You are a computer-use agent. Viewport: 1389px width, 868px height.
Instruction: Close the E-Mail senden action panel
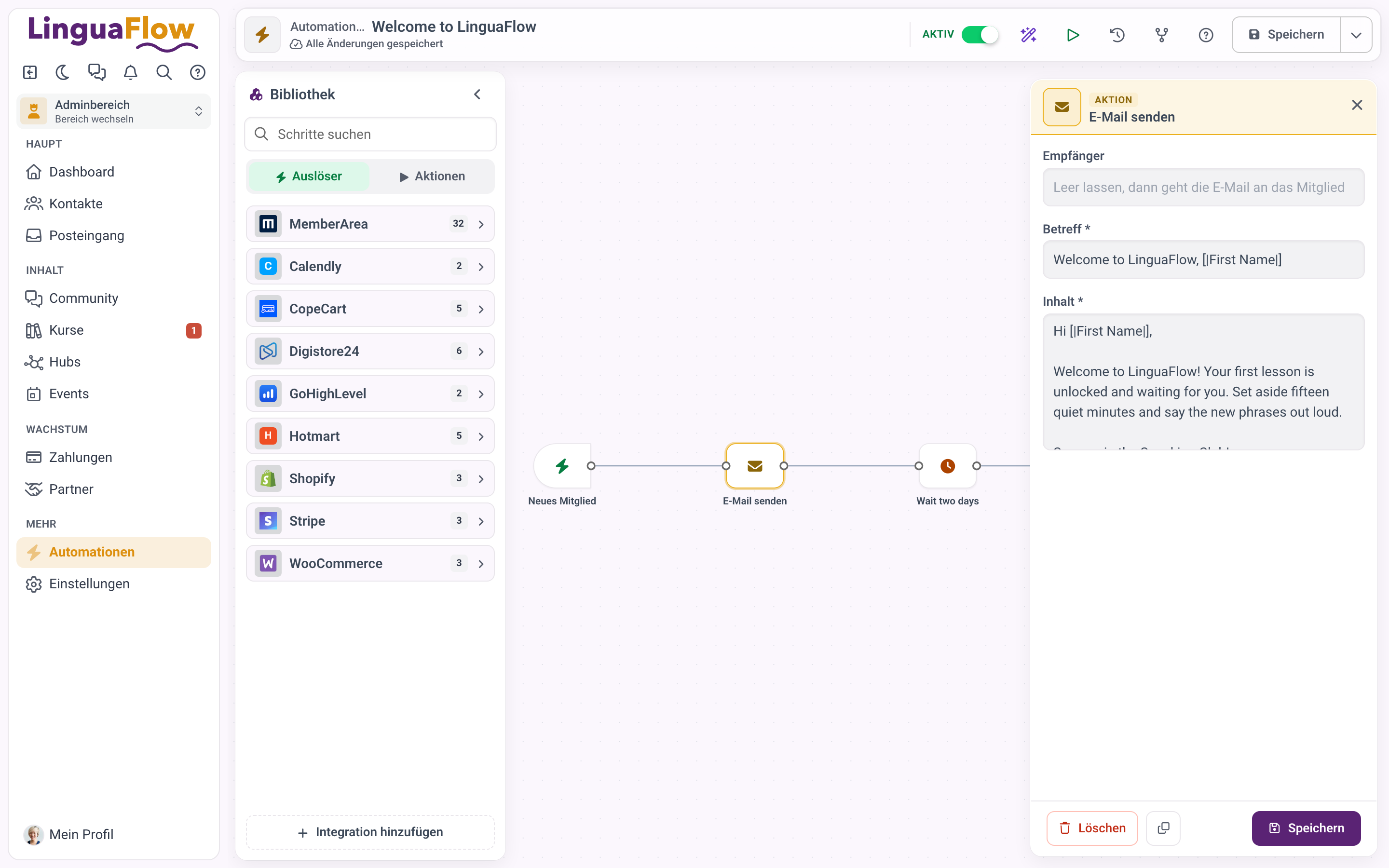click(1357, 105)
